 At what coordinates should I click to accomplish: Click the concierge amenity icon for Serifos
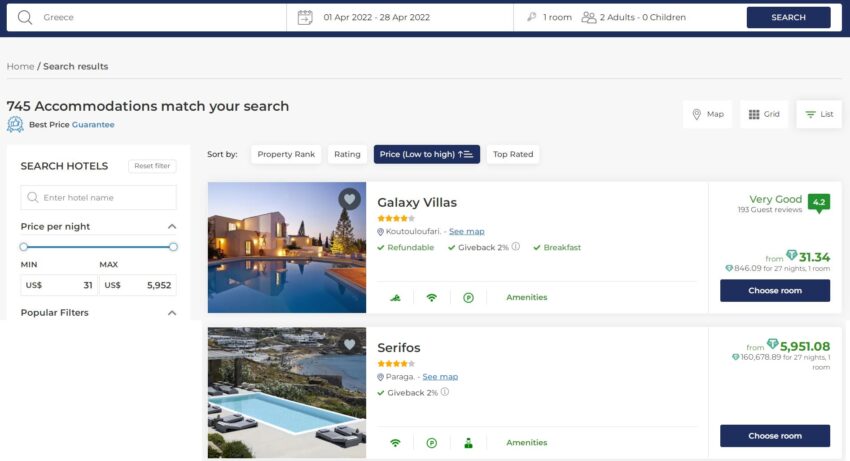click(x=468, y=443)
